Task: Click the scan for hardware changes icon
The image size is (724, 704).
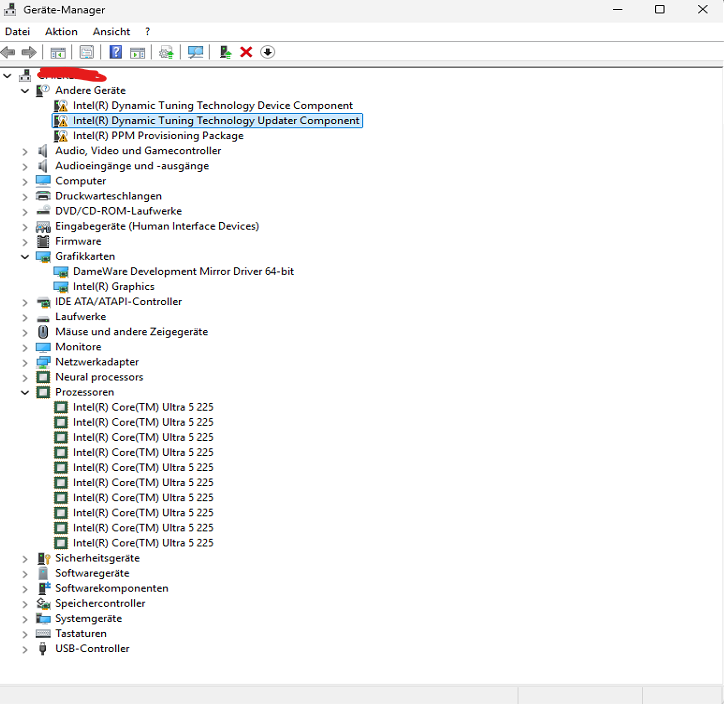Action: 195,52
